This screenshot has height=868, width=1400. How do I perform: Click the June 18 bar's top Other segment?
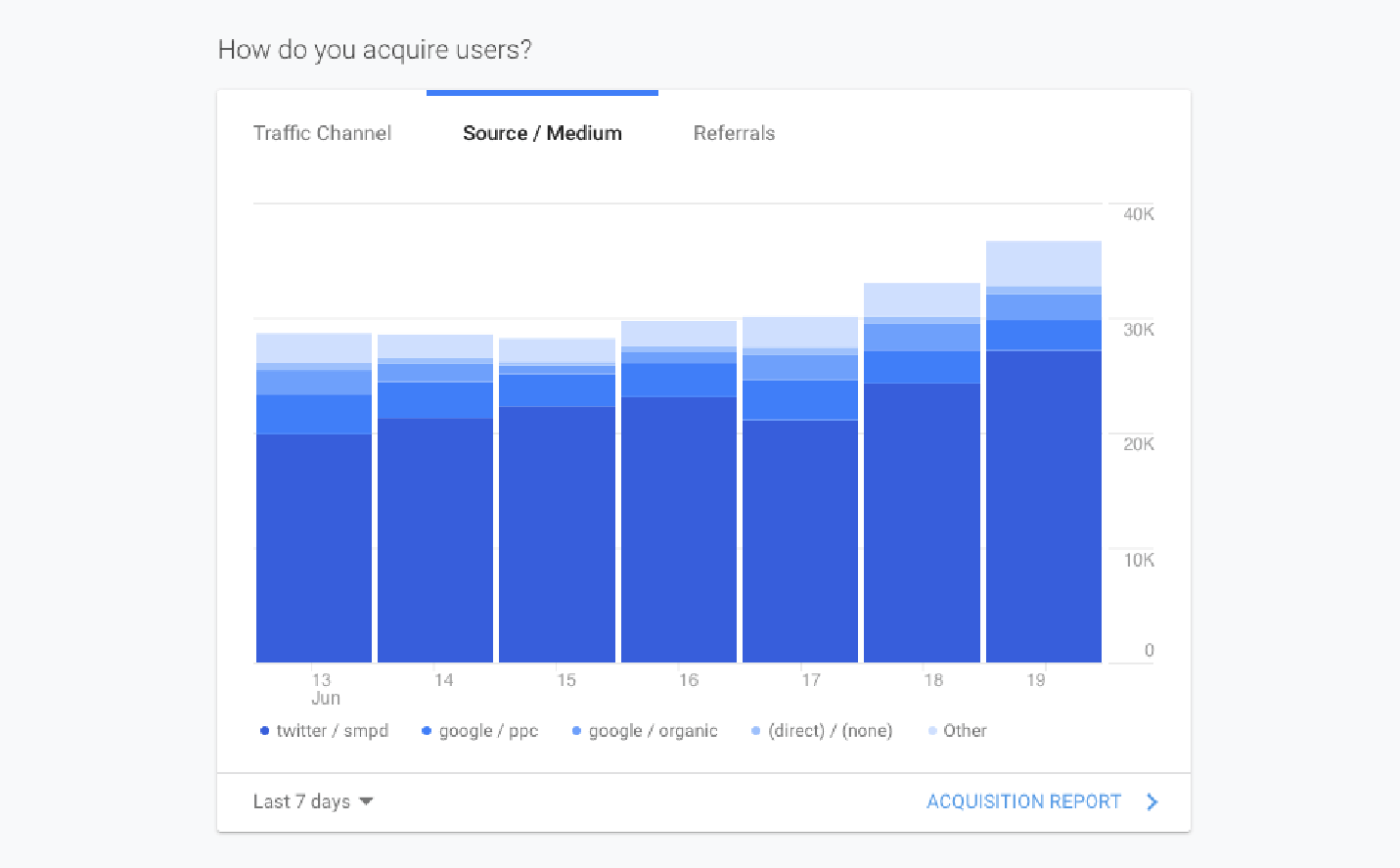coord(922,299)
